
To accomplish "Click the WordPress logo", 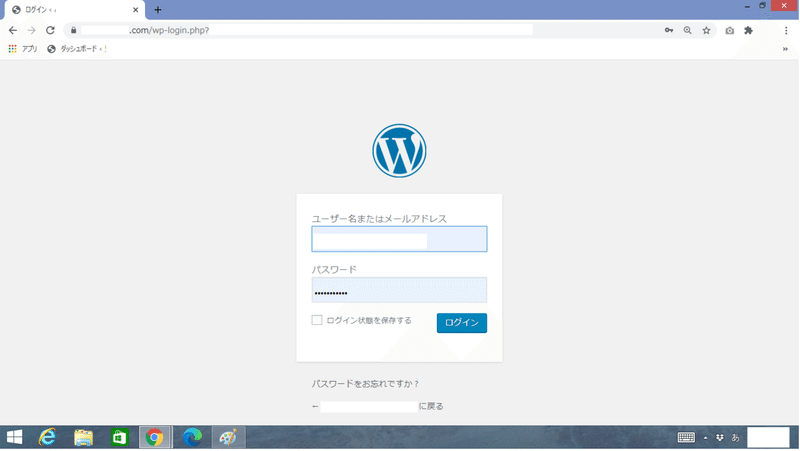I will [x=399, y=151].
